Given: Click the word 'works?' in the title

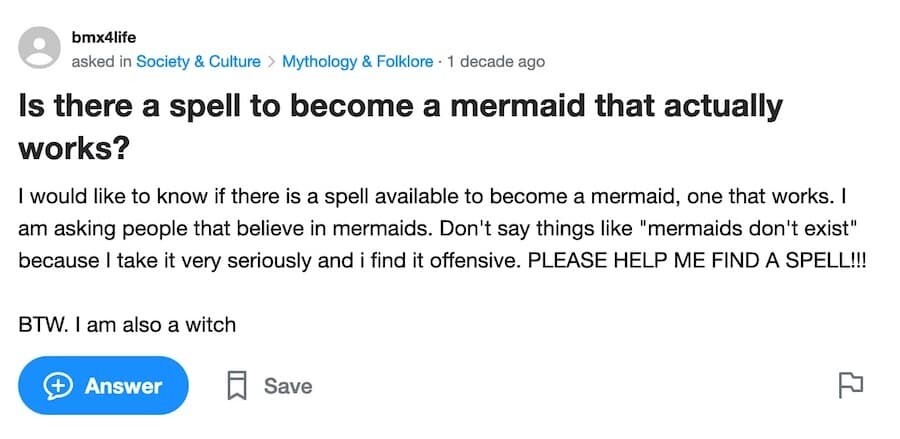Looking at the screenshot, I should [x=73, y=150].
